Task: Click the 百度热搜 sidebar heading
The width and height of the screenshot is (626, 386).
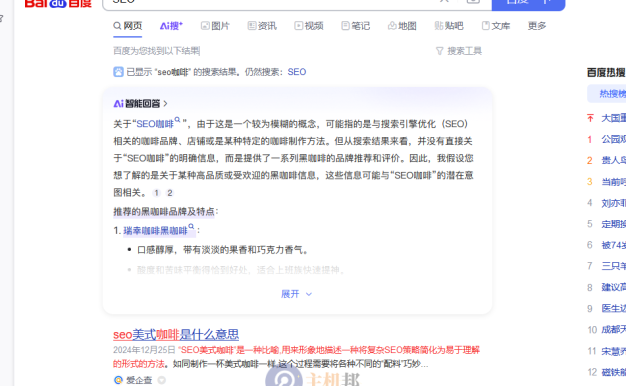Action: pos(606,73)
